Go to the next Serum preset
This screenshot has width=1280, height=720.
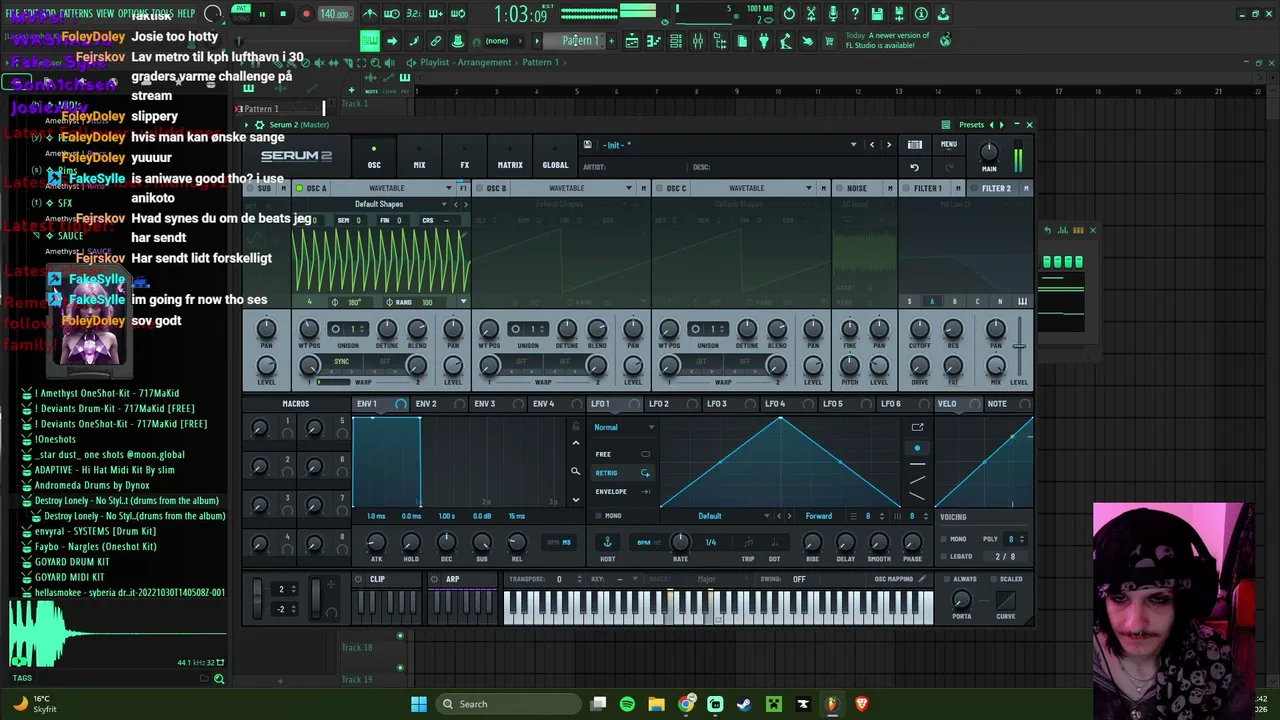[x=888, y=145]
